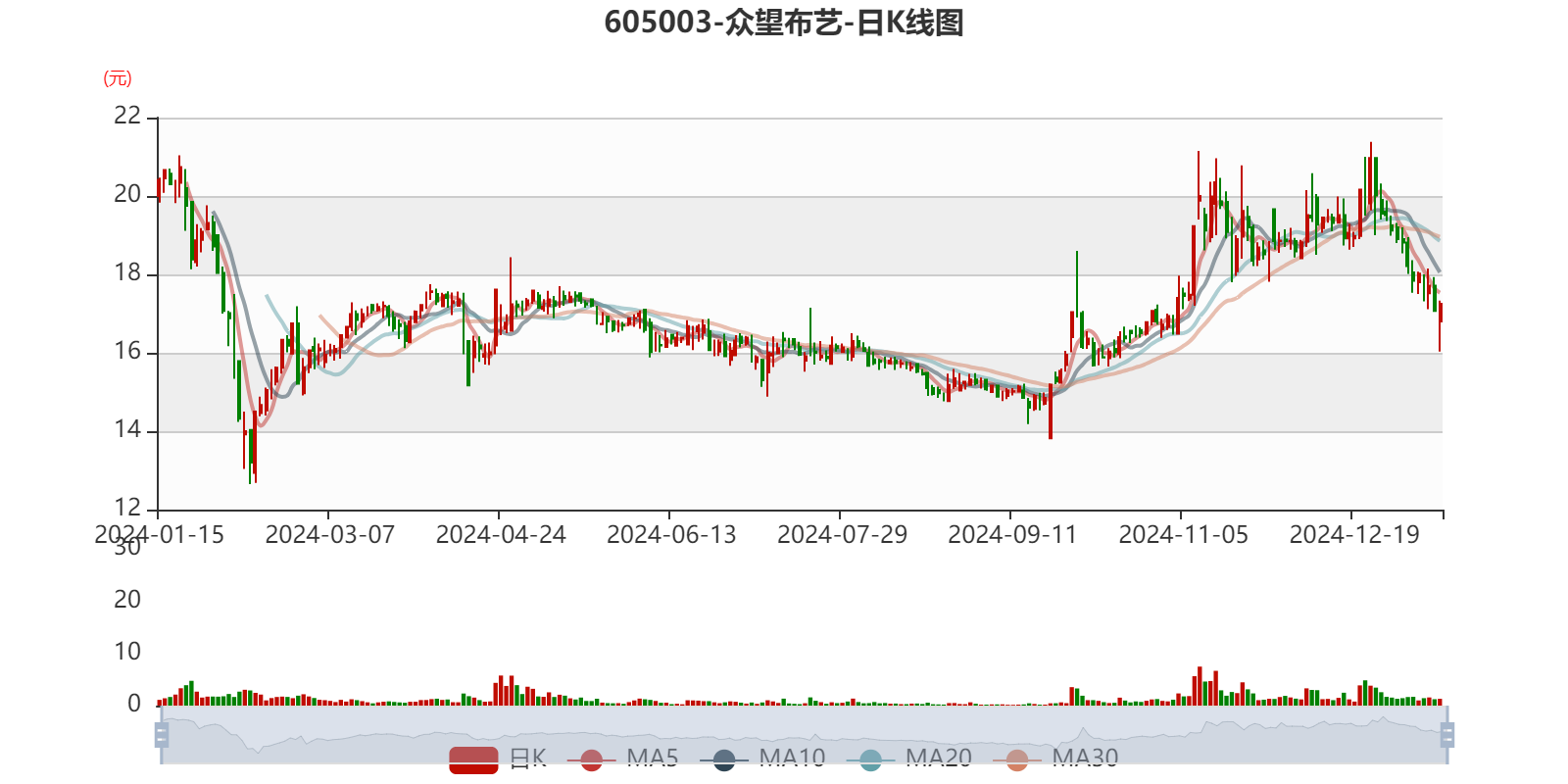1568x784 pixels.
Task: Click the left data zoom slider handle
Action: point(162,735)
